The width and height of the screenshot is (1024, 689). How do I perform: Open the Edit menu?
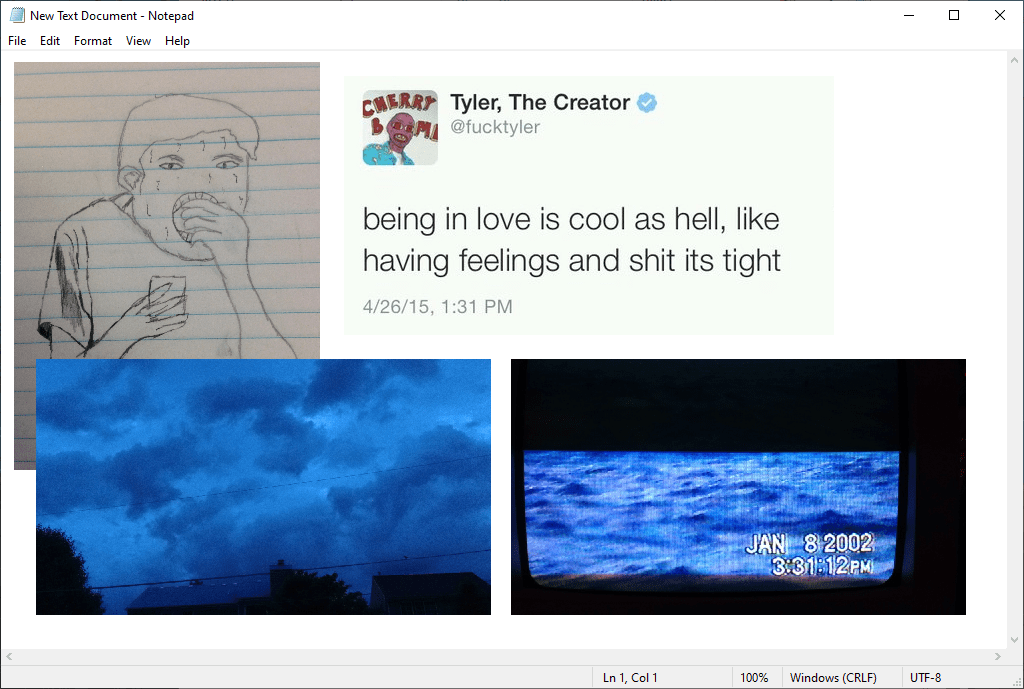[x=50, y=40]
